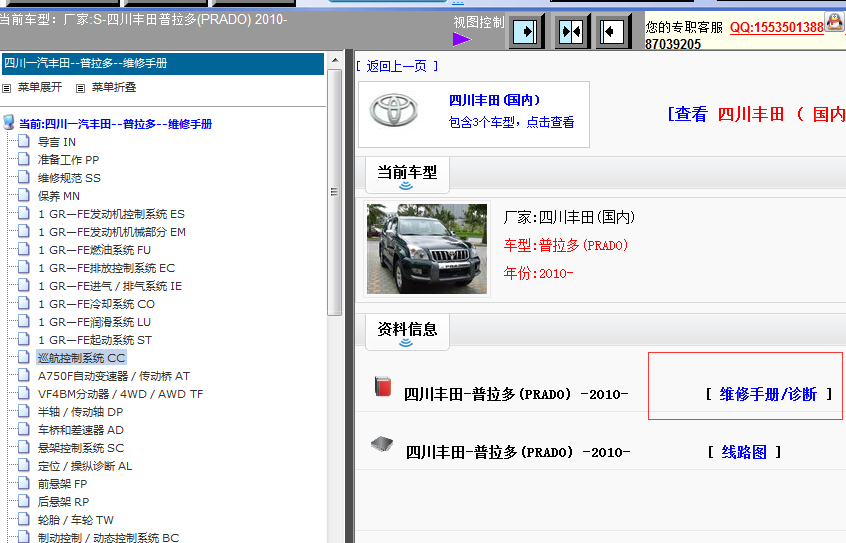Click the chevron under 当前车型 heading

(406, 186)
